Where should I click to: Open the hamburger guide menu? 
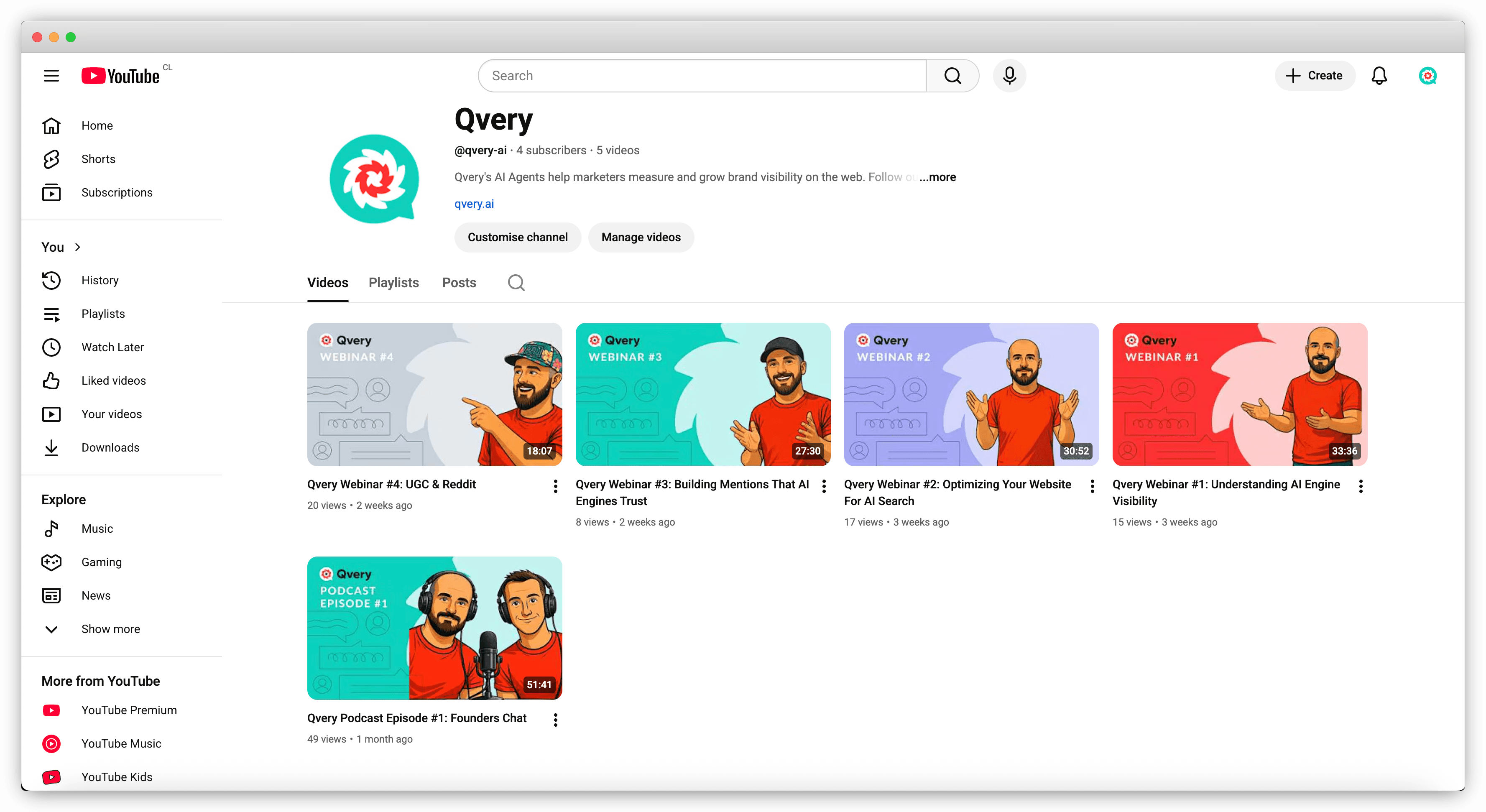point(51,76)
